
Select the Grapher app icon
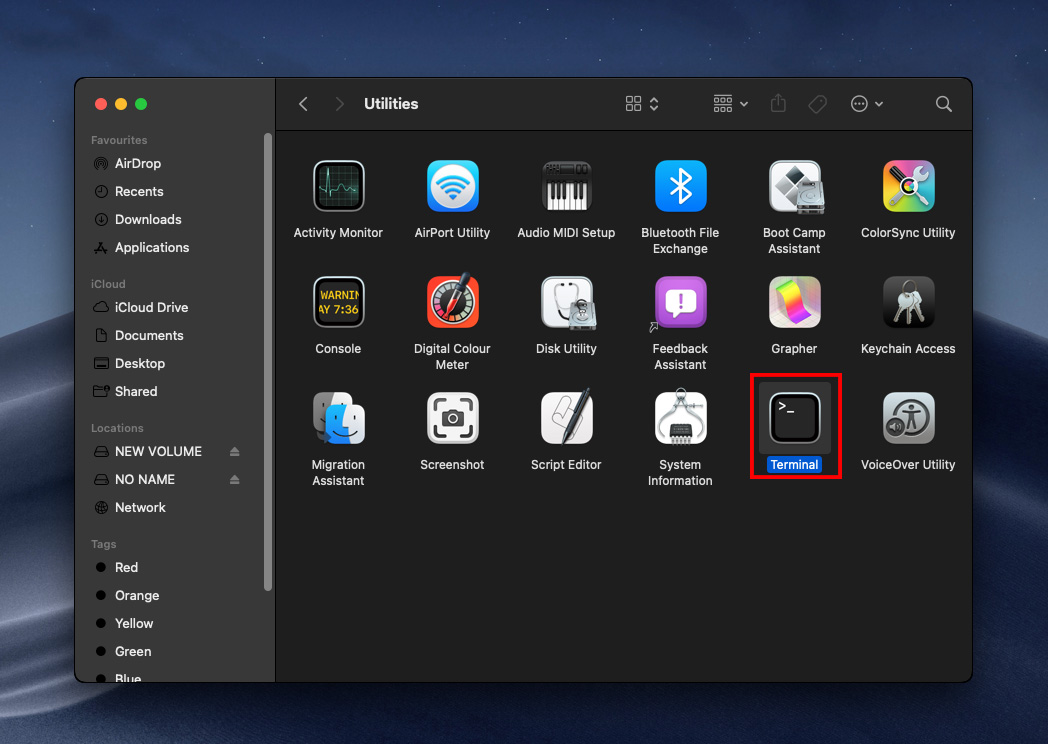pos(795,302)
